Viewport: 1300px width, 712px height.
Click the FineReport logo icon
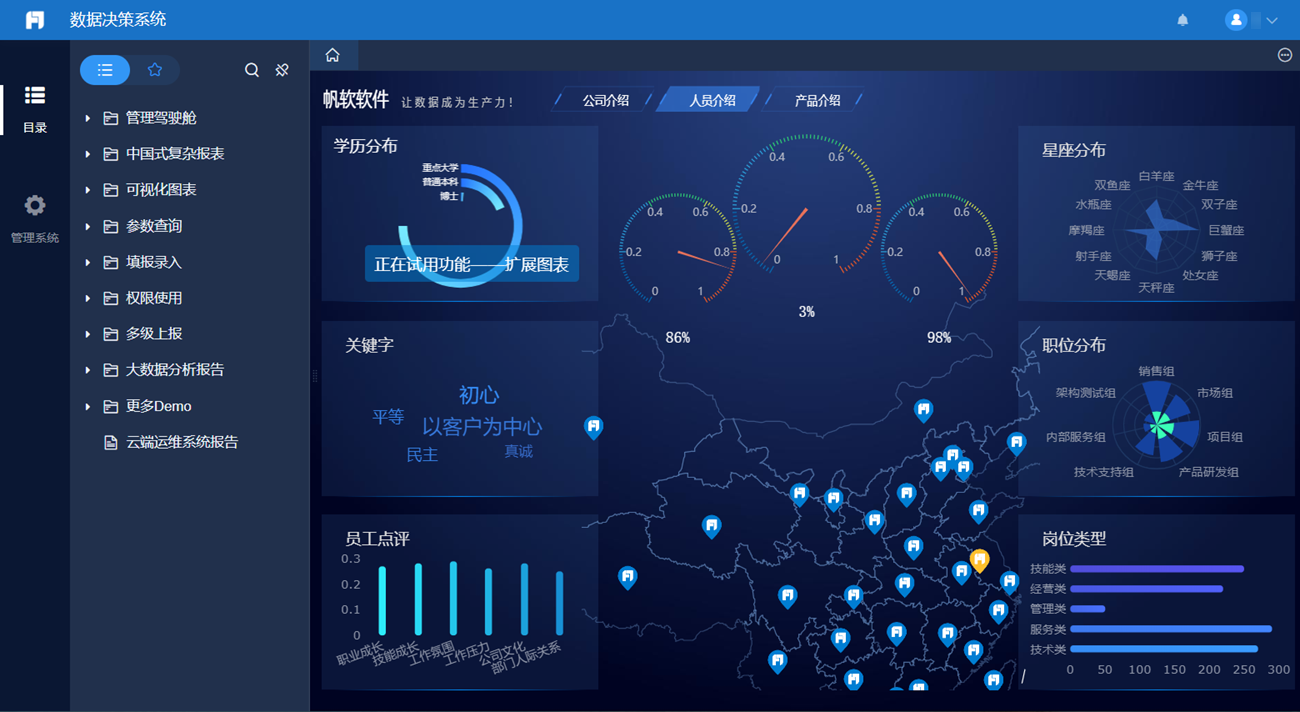click(35, 20)
